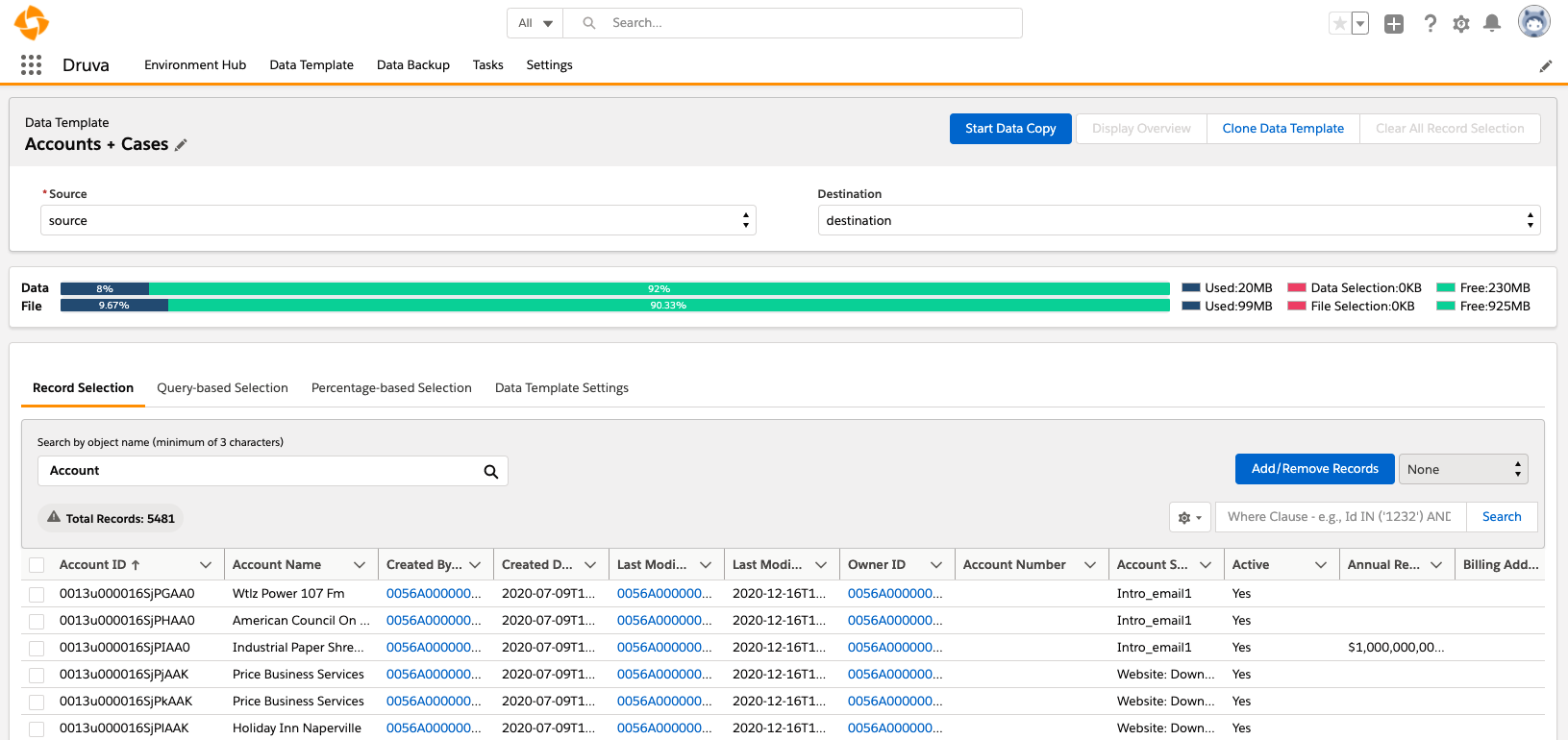Switch to Percentage-based Selection tab
This screenshot has width=1568, height=740.
tap(391, 388)
